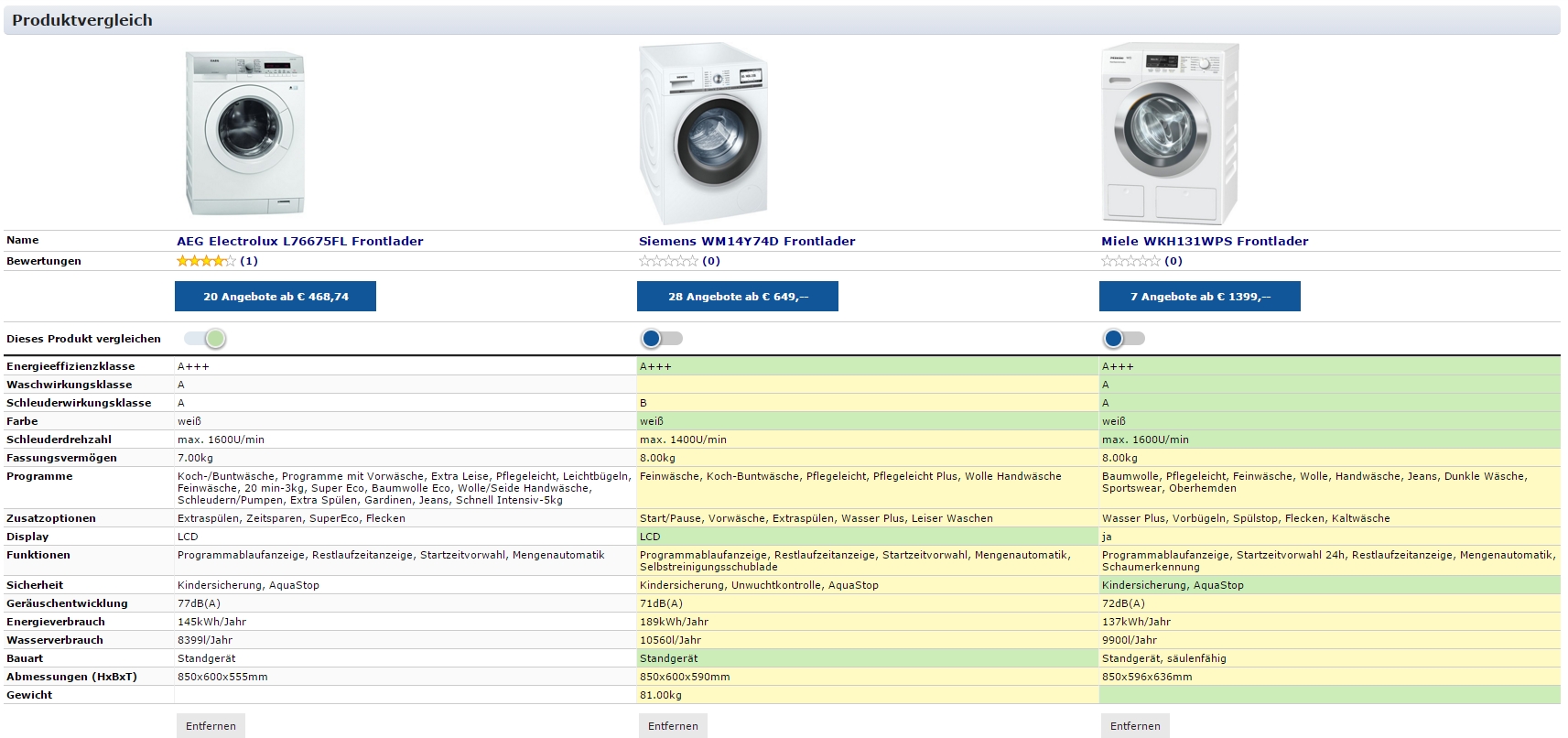
Task: Click Miele empty star rating icons
Action: [x=1130, y=261]
